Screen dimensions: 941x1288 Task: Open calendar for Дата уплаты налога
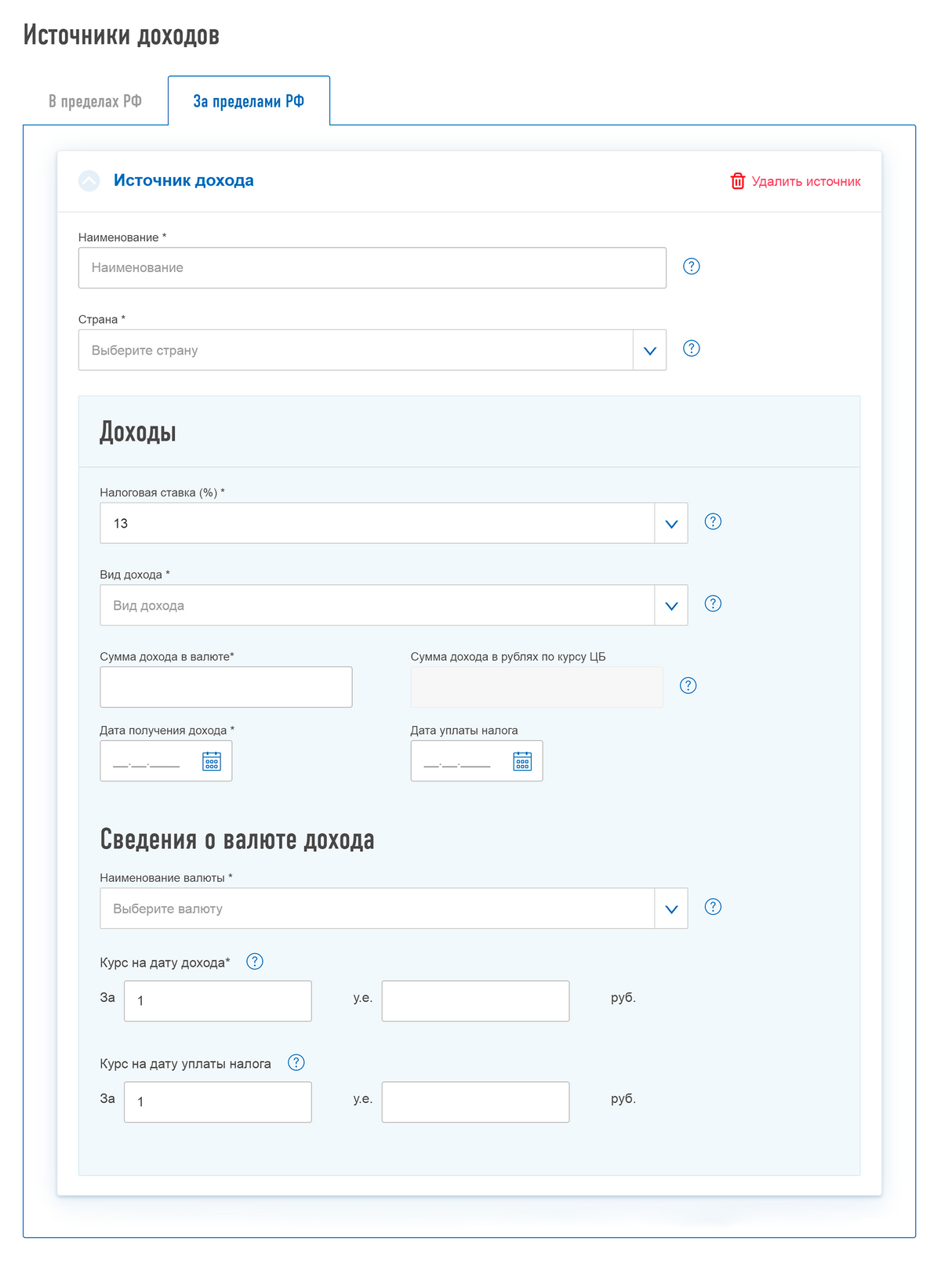522,761
